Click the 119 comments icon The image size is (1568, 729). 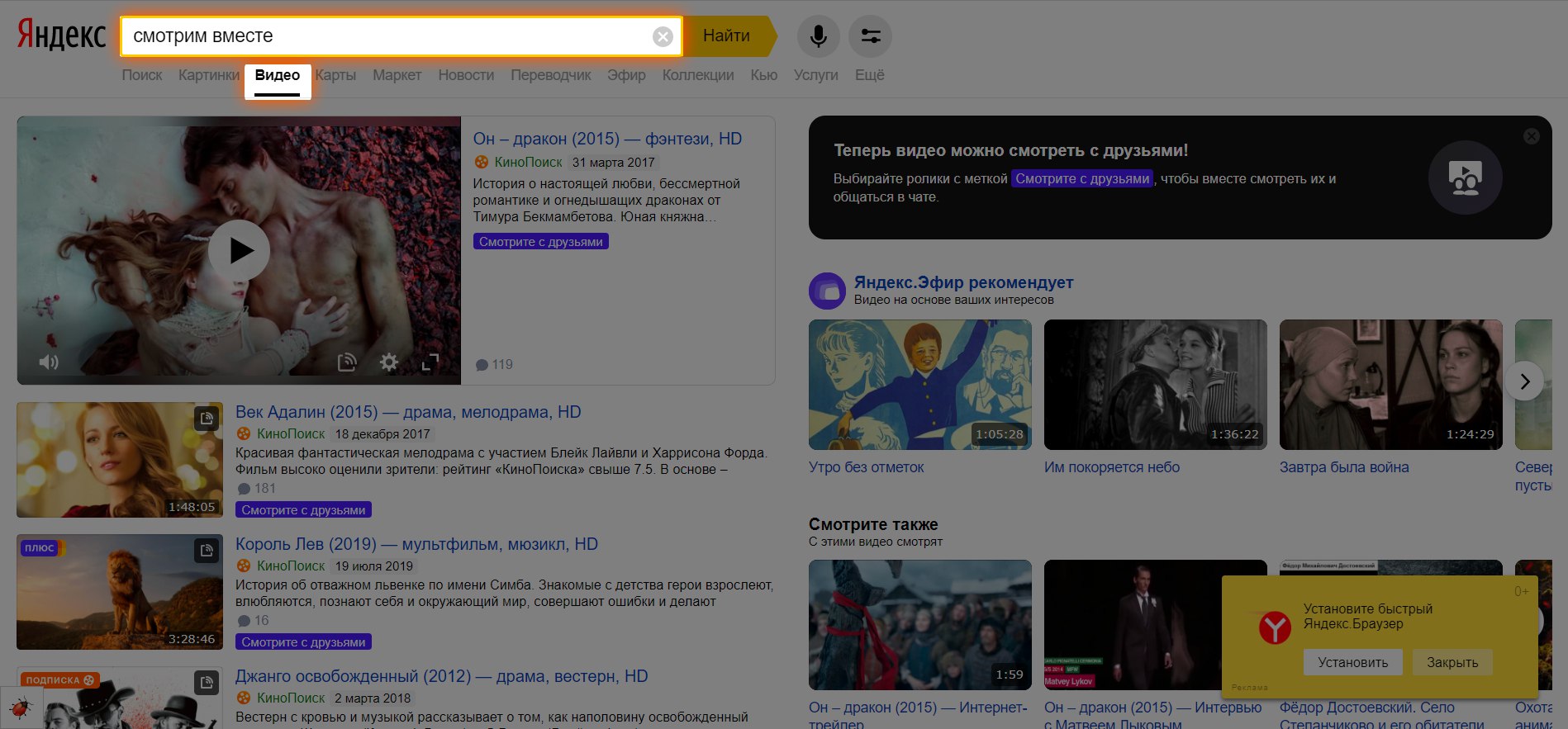482,365
